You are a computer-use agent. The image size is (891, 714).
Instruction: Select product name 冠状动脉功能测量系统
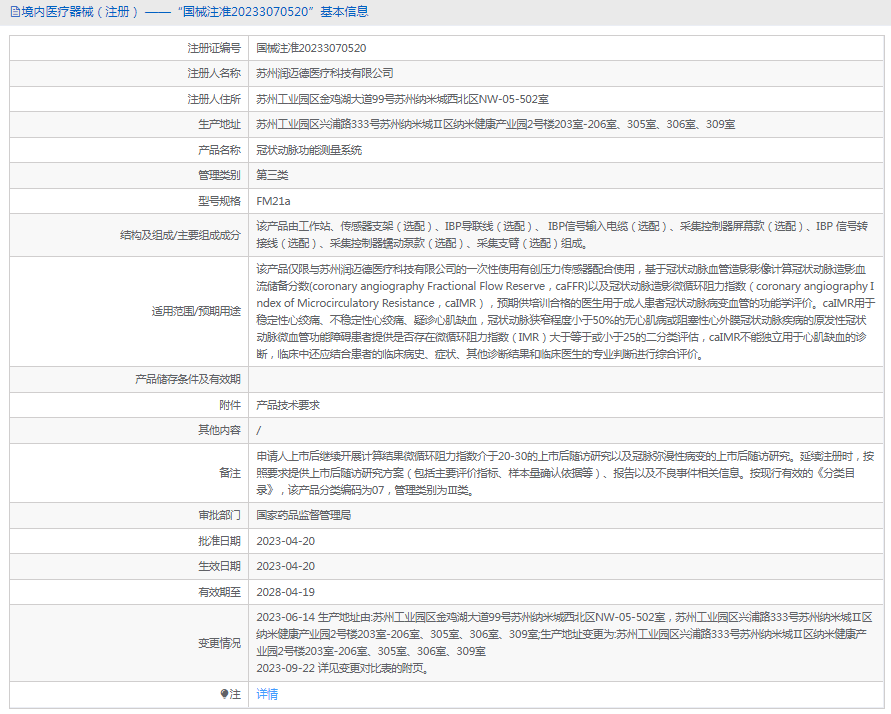tap(309, 150)
